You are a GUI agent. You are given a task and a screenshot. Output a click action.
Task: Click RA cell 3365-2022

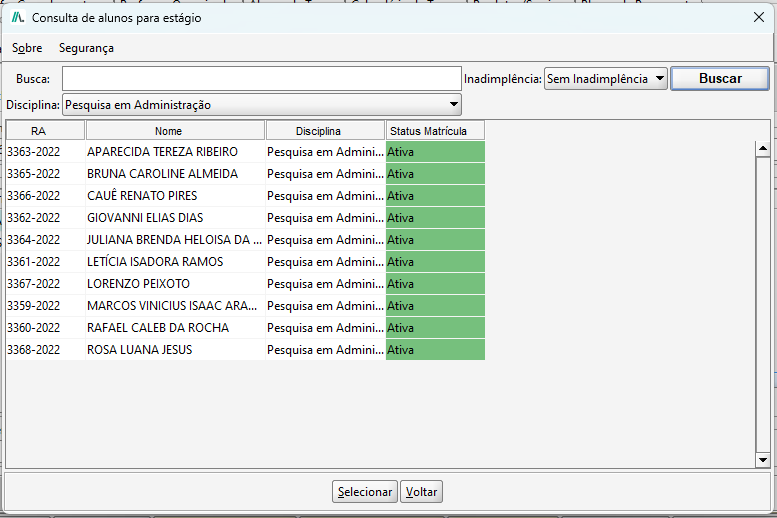tap(46, 174)
